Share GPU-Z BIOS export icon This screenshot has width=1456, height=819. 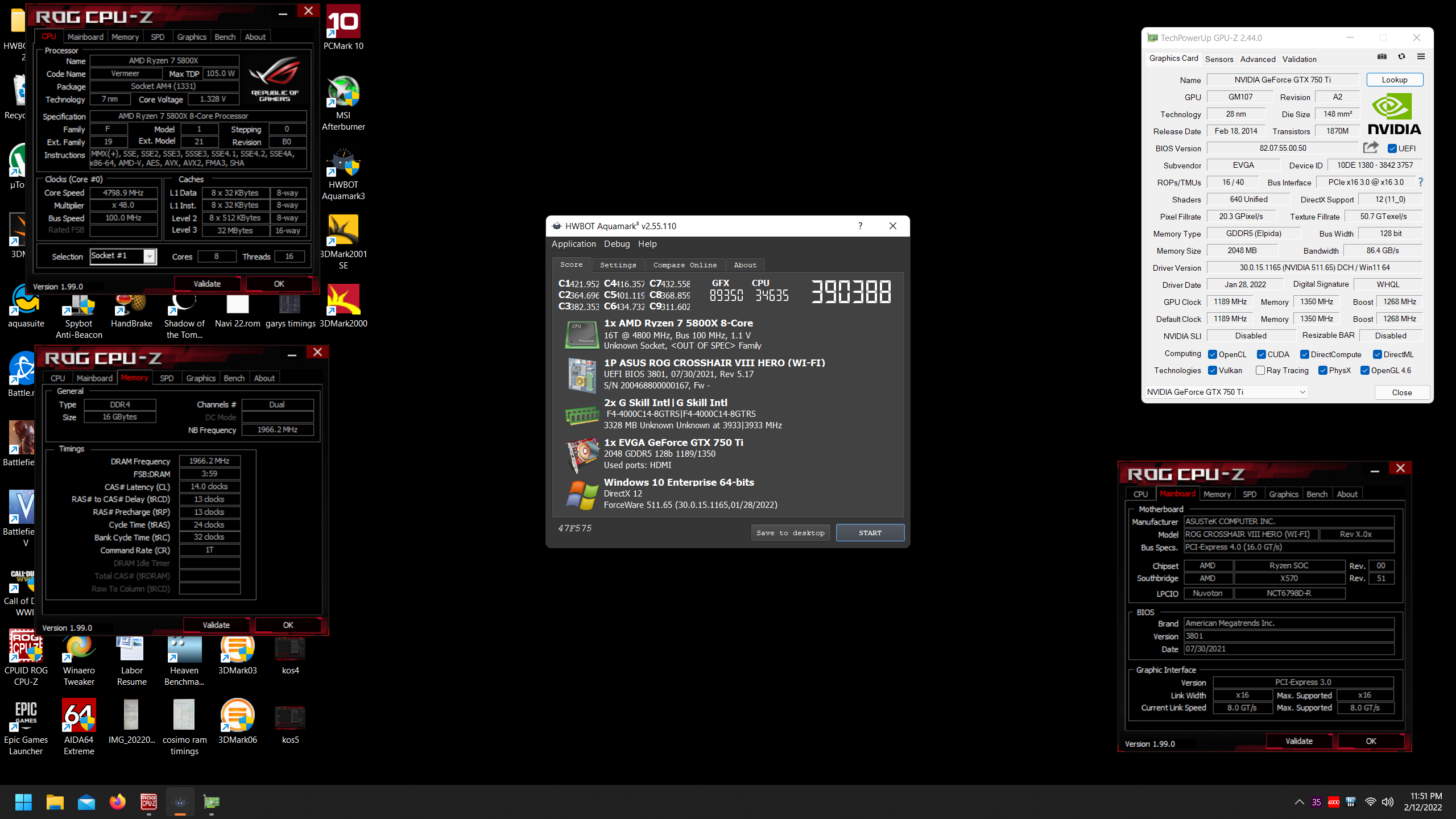tap(1371, 148)
